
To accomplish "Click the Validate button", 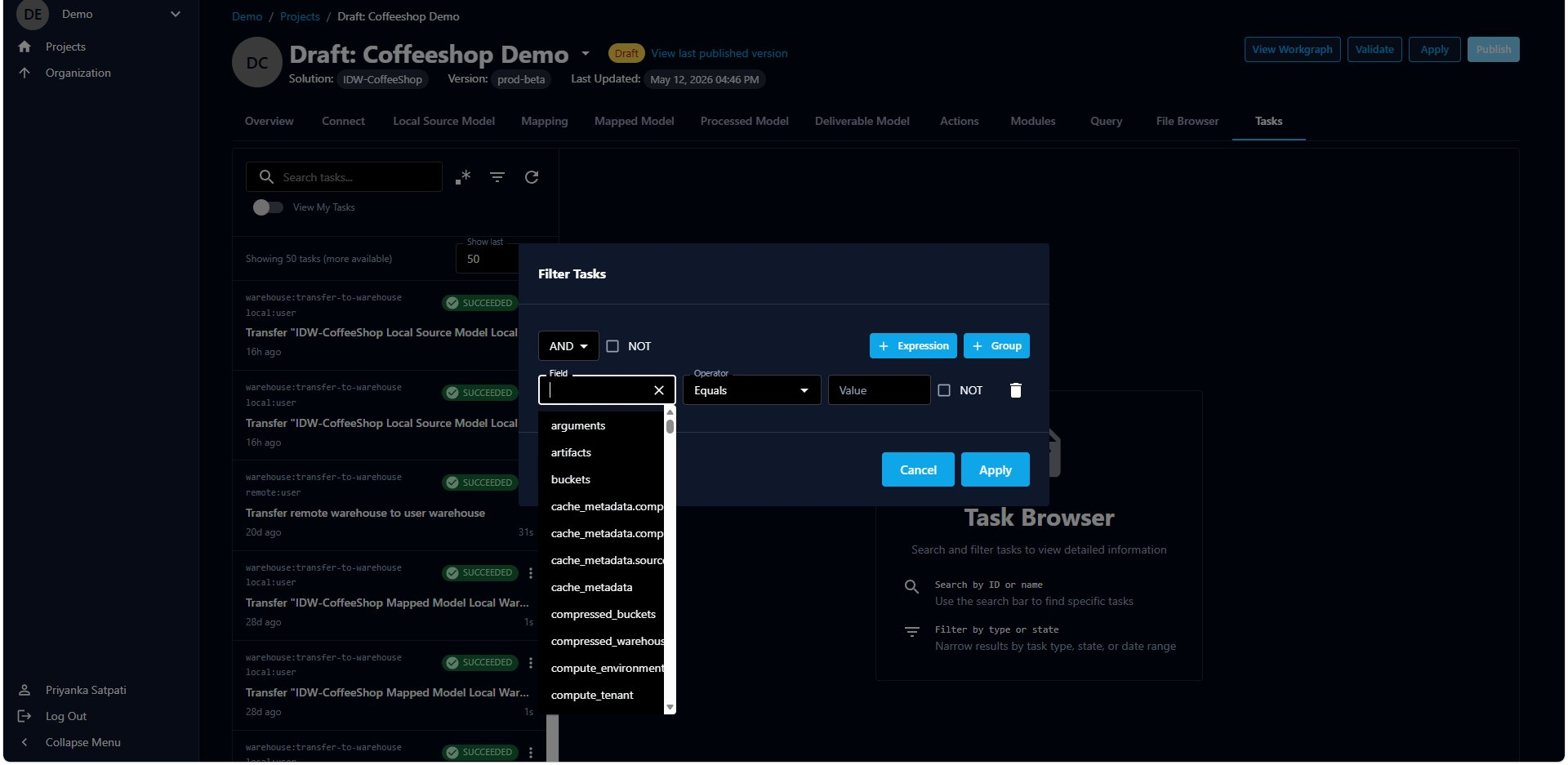I will coord(1374,49).
